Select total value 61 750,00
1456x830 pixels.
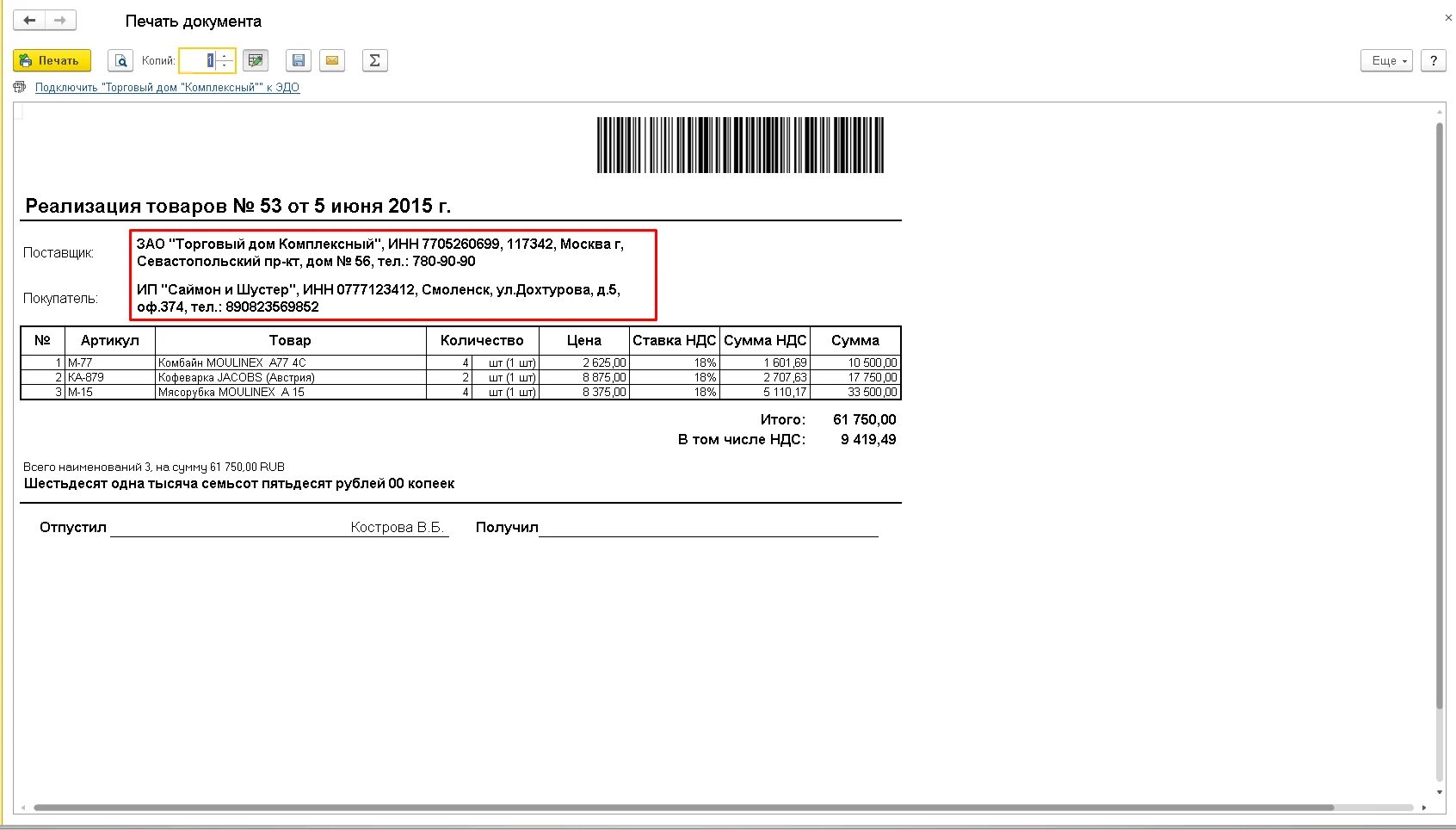864,419
